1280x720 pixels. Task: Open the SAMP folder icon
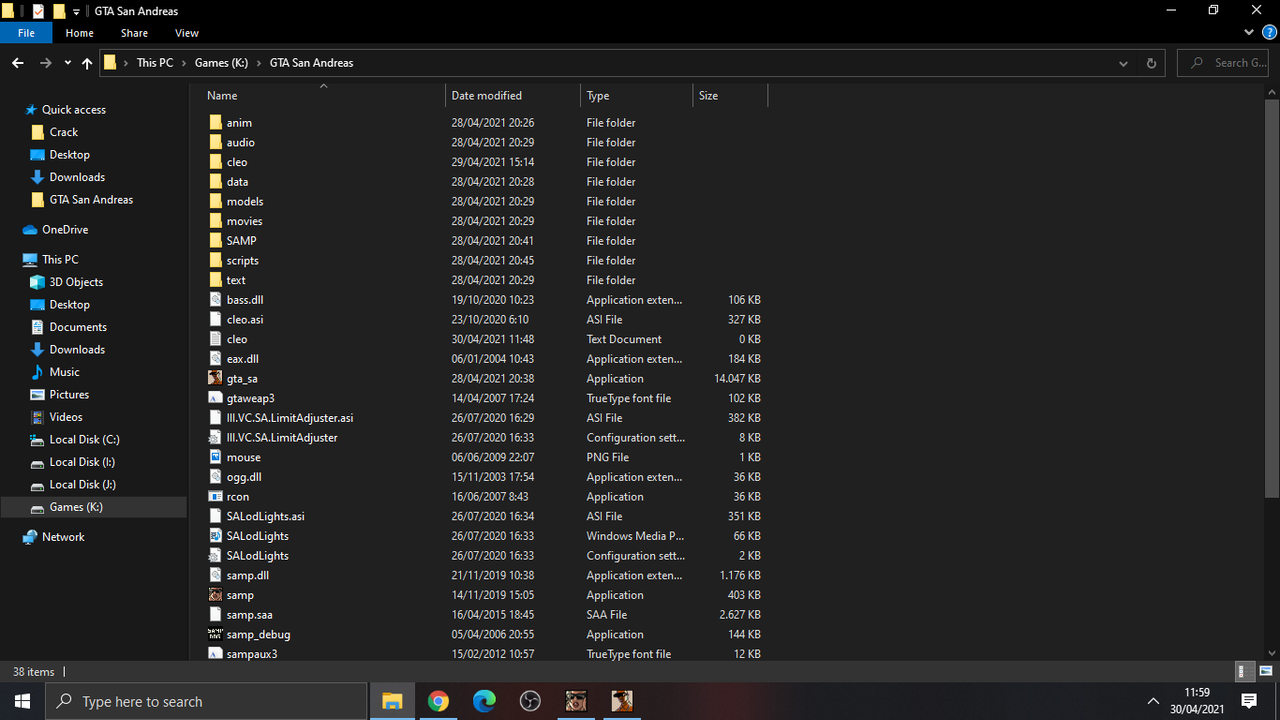[x=215, y=240]
